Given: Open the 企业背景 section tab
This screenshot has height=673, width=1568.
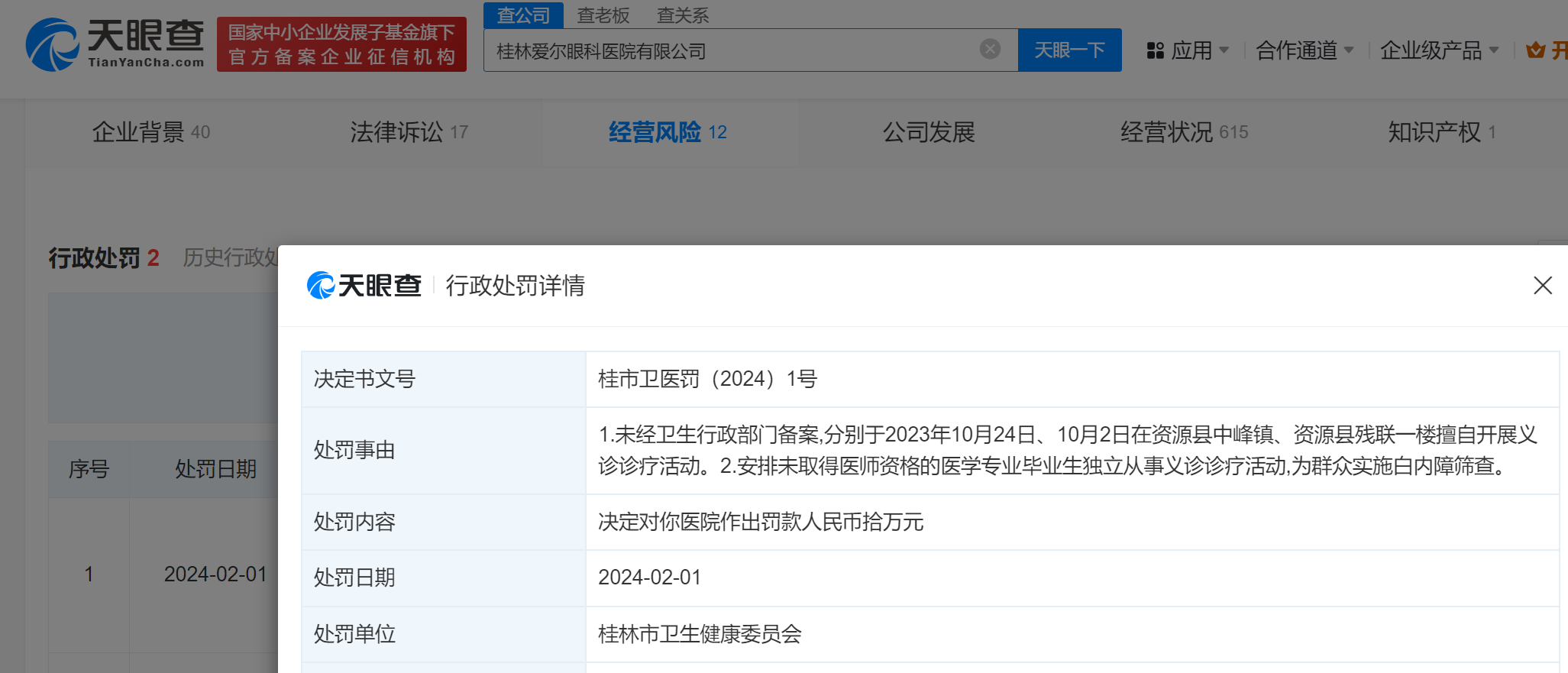Looking at the screenshot, I should click(x=150, y=132).
